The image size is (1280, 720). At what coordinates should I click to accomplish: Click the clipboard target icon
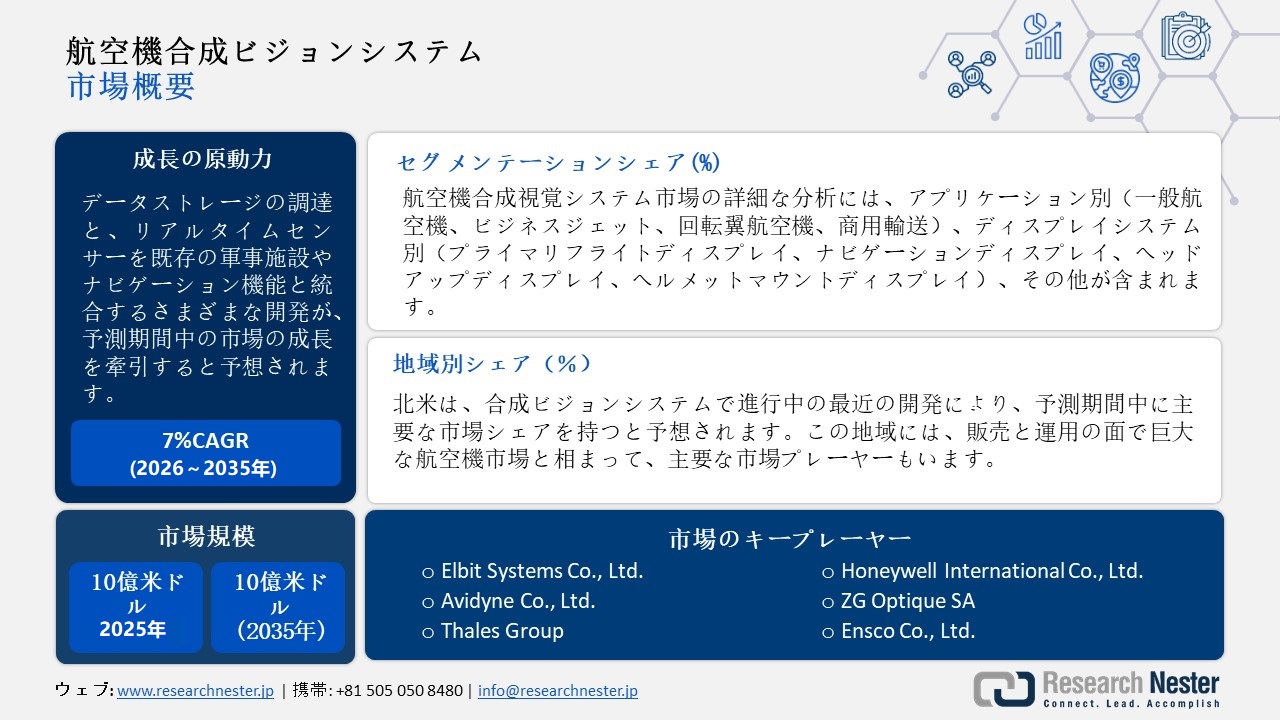pos(1185,35)
